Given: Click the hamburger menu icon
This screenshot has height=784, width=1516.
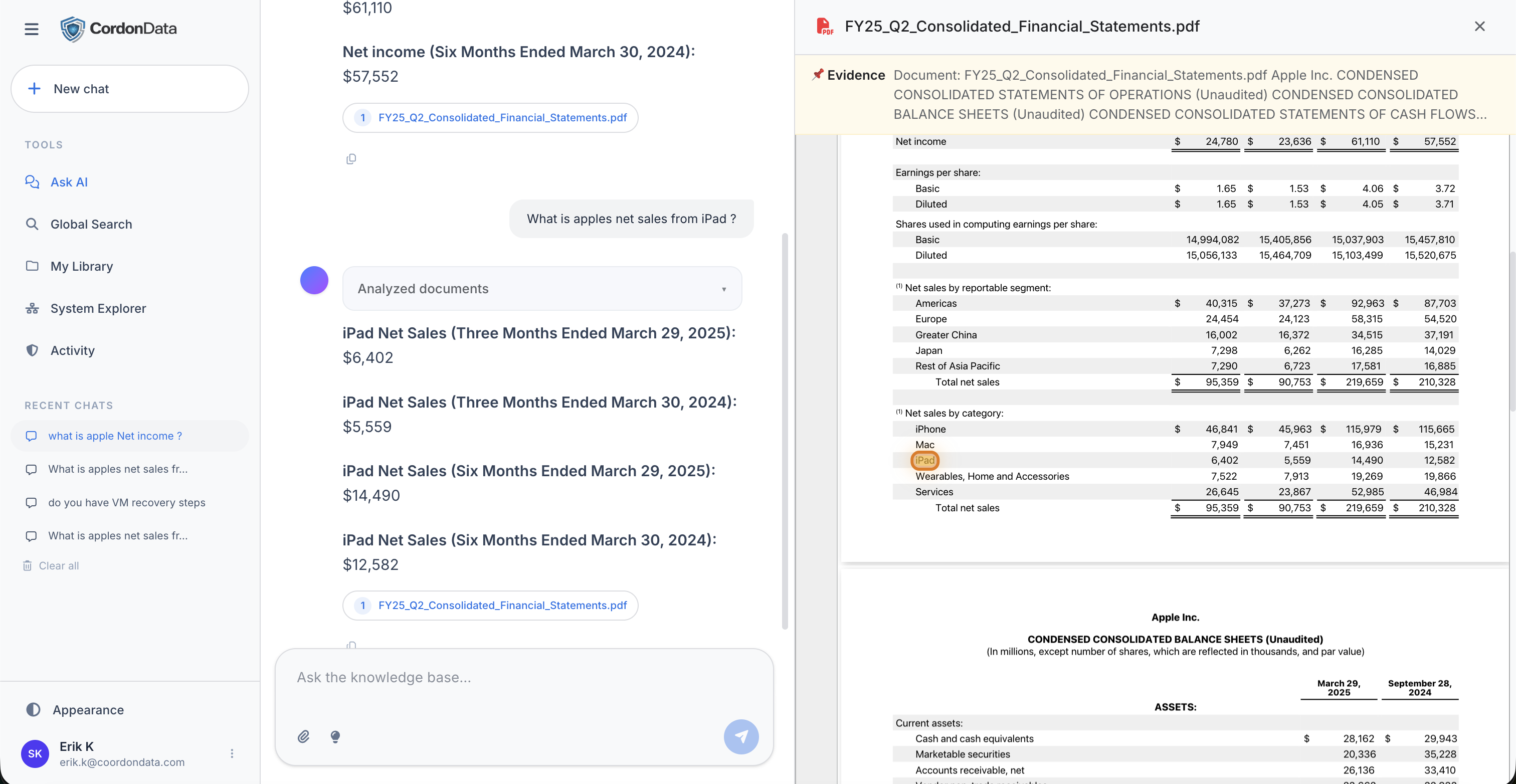Looking at the screenshot, I should [x=31, y=29].
